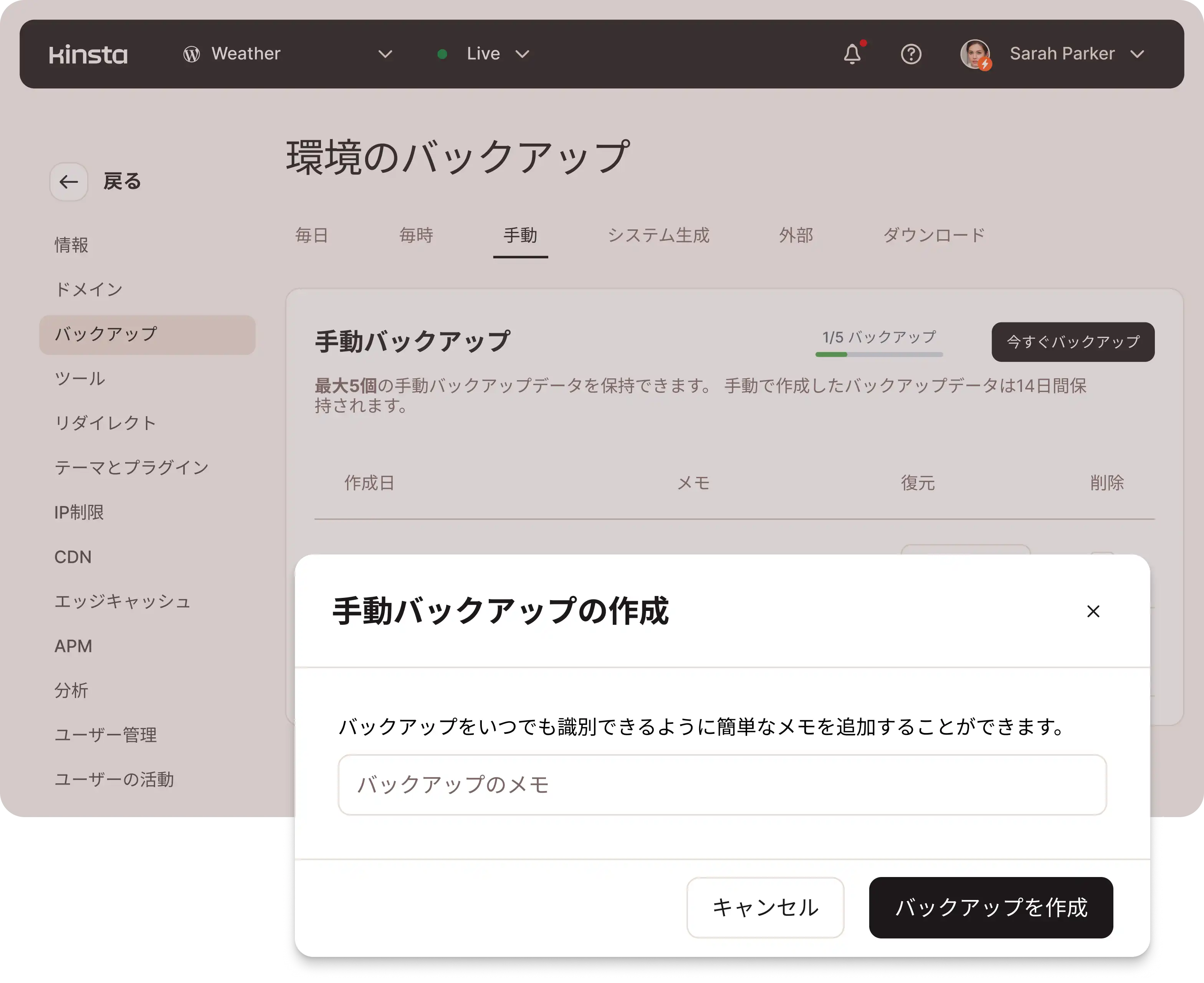Click the 今すぐバックアップ button
Screen dimensions: 1204x983
(1073, 342)
